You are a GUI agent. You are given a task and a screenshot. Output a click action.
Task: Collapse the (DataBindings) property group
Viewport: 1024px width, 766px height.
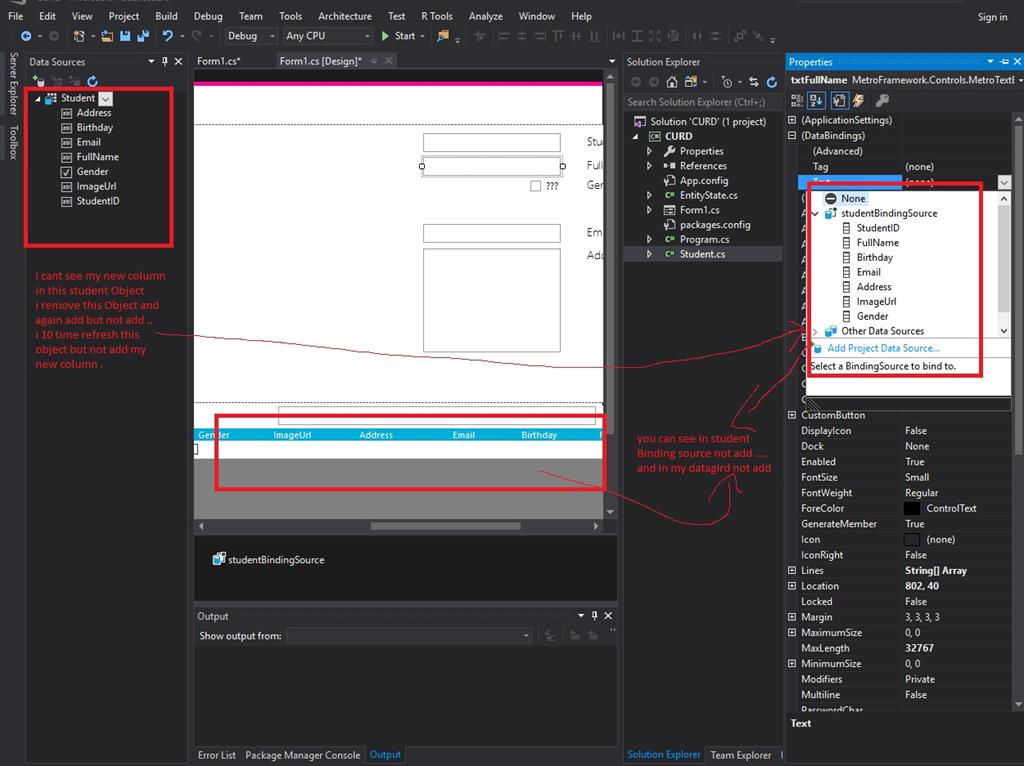[792, 136]
